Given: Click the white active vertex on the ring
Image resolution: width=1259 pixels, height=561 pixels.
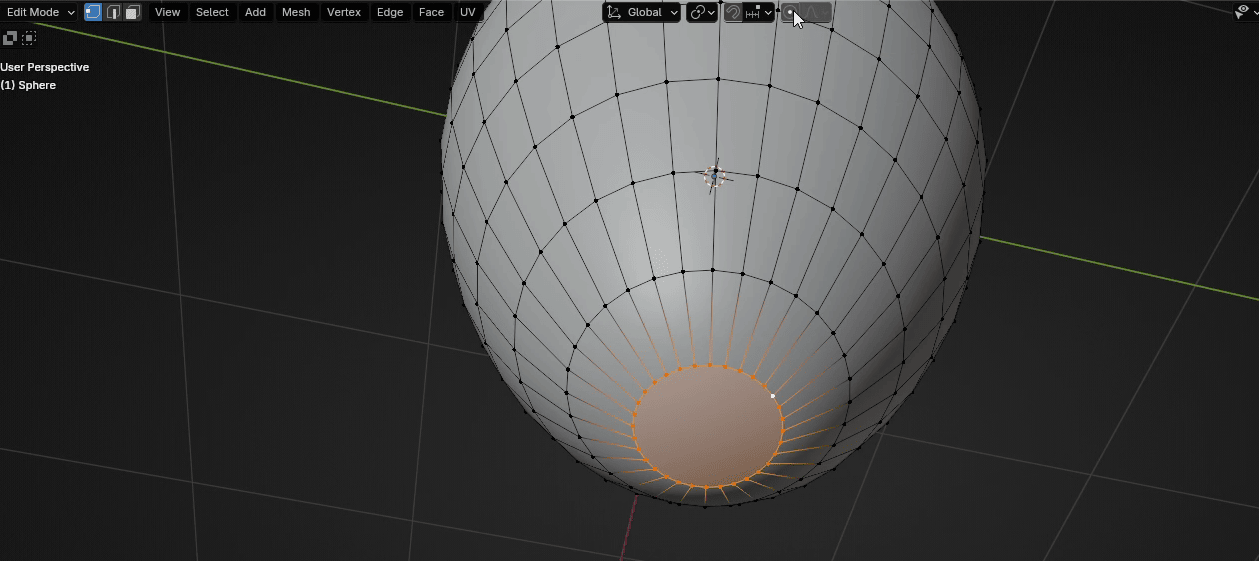Looking at the screenshot, I should (773, 396).
